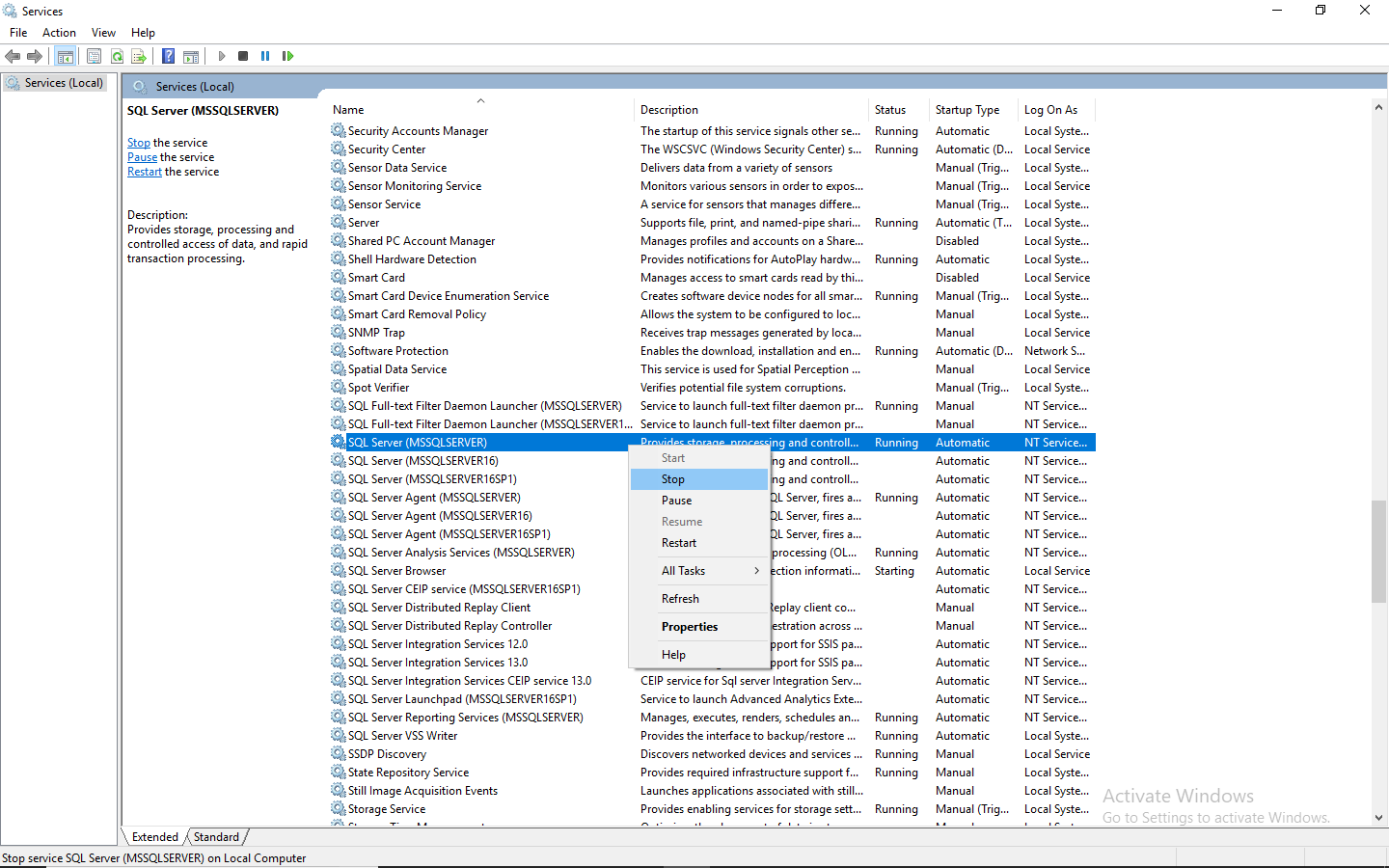Click gear icon beside SQL Server Launchpad (MSSQLSERVER16SP1)
This screenshot has height=868, width=1389.
click(x=338, y=698)
